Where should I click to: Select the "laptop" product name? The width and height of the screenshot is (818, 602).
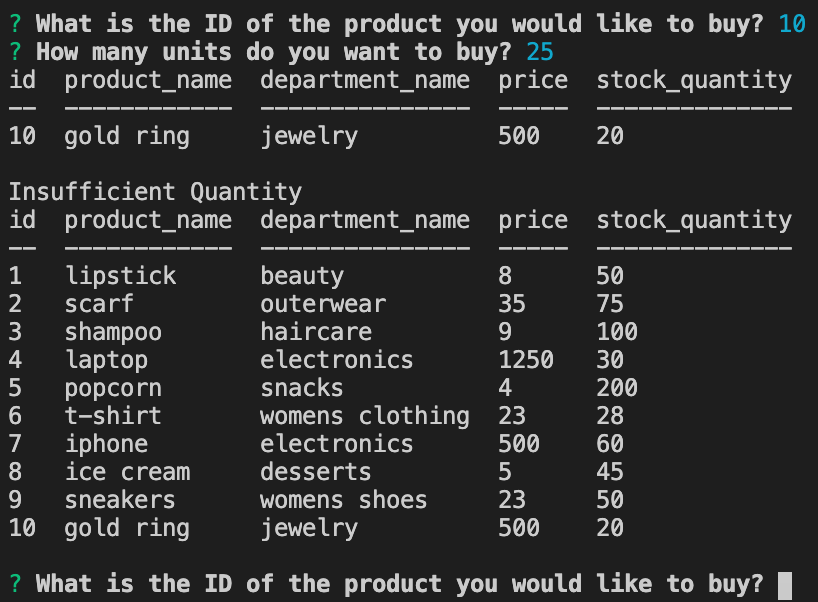point(106,360)
